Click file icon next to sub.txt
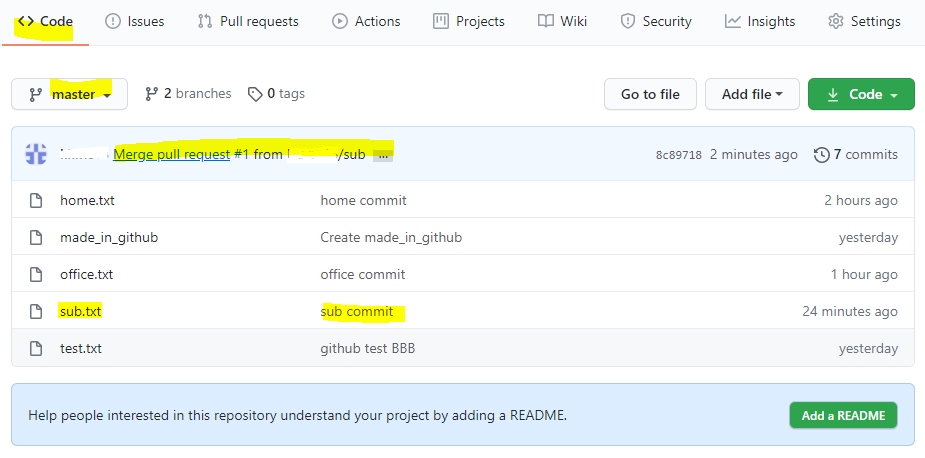Viewport: 925px width, 458px height. [x=36, y=311]
